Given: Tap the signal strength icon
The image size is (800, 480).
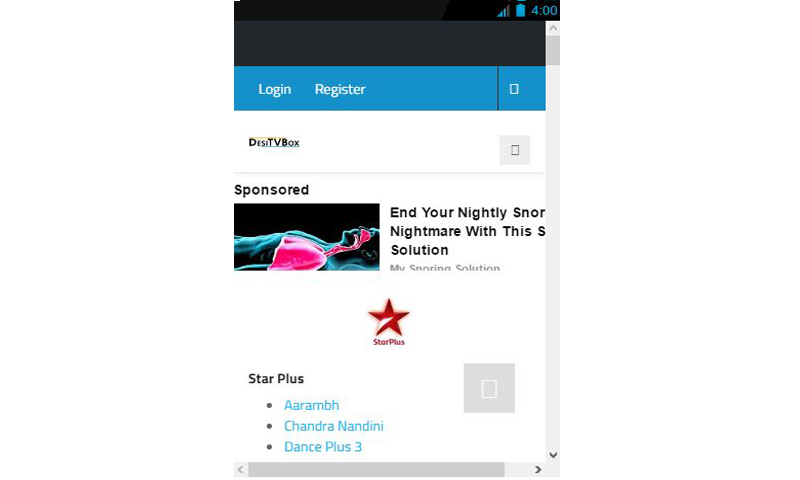Looking at the screenshot, I should coord(504,11).
